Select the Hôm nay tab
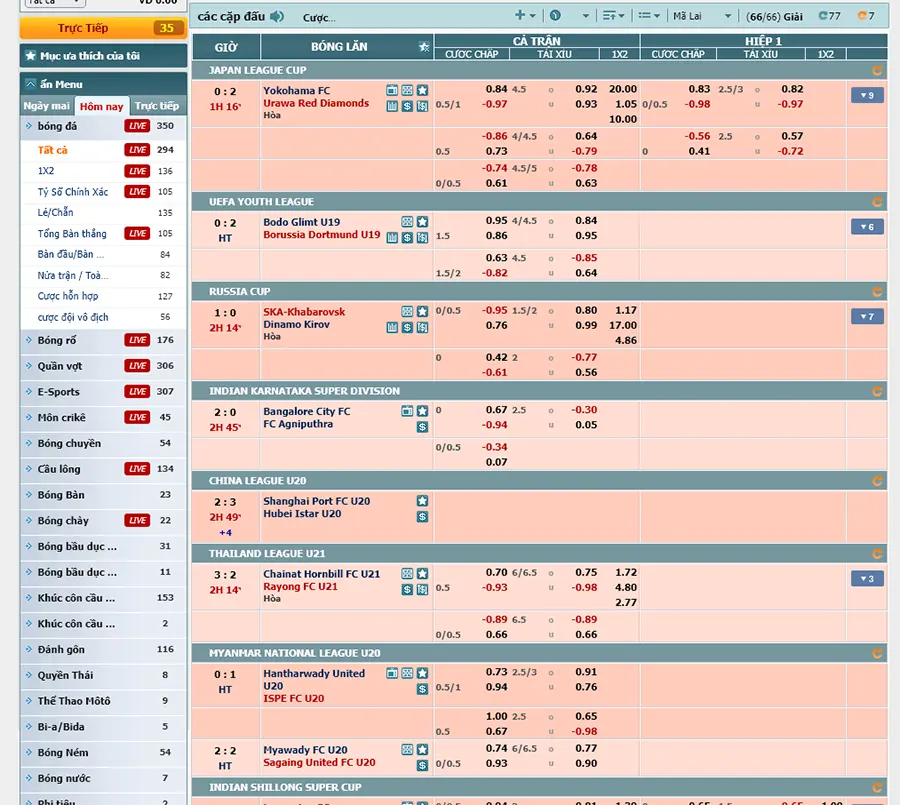 point(102,106)
